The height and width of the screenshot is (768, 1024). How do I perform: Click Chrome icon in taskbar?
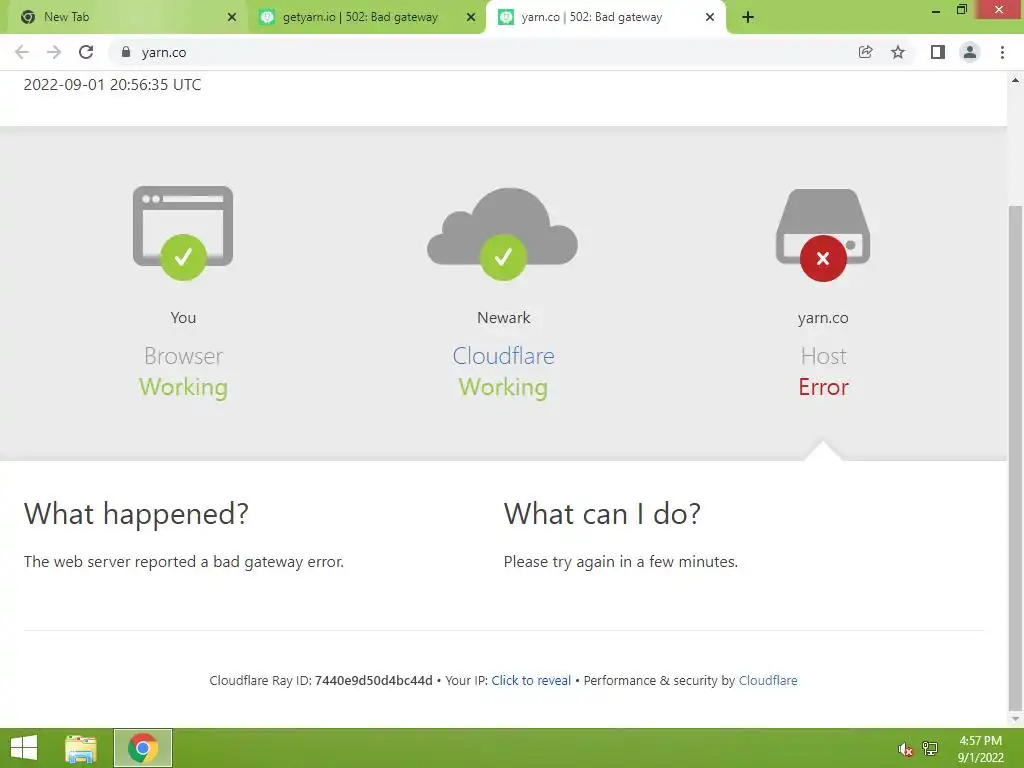[143, 748]
